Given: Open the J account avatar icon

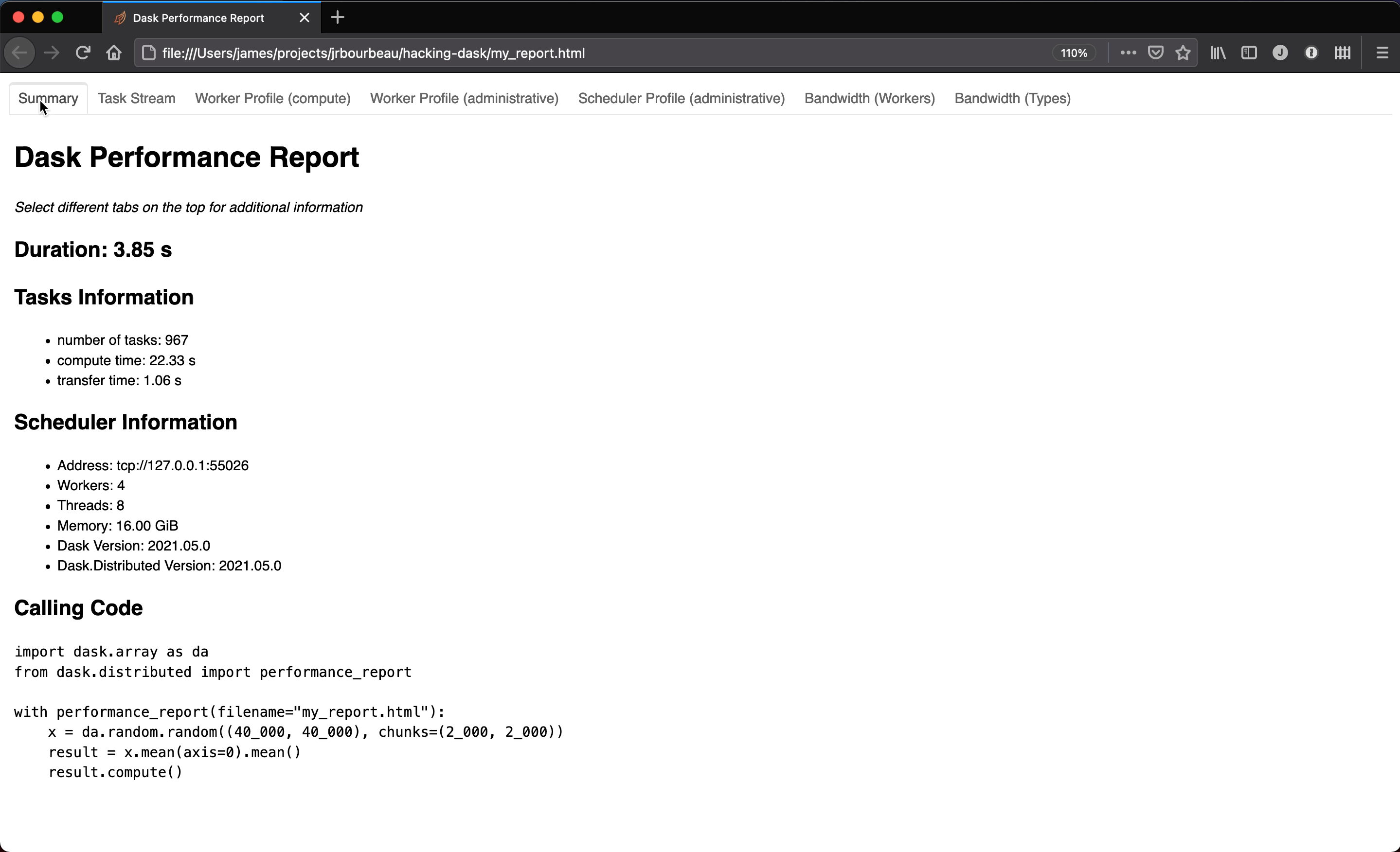Looking at the screenshot, I should tap(1280, 53).
